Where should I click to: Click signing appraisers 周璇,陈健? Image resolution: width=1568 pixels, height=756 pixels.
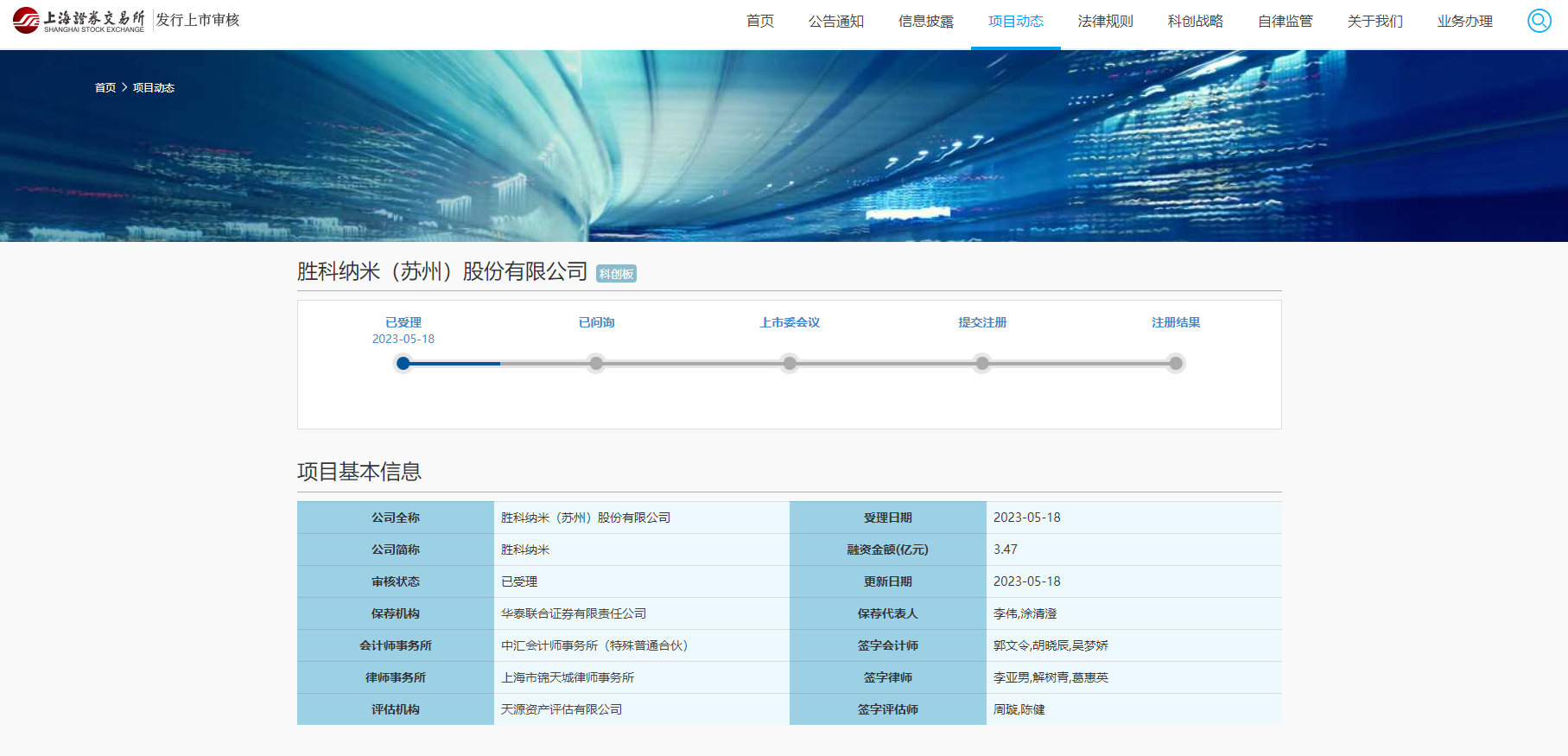(1019, 709)
